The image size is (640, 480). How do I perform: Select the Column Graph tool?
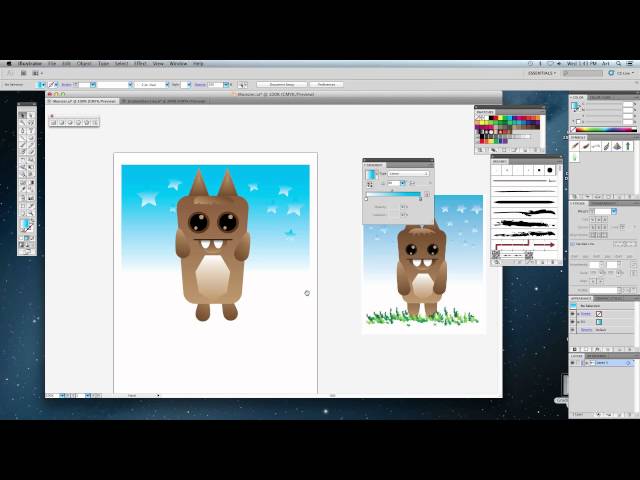[x=31, y=198]
